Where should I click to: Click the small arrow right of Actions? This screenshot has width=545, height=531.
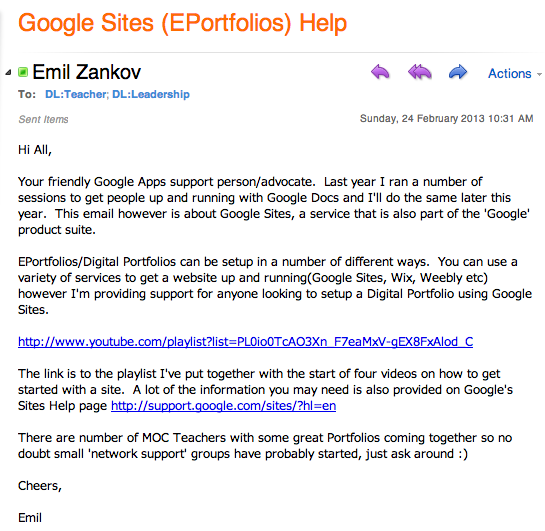539,74
